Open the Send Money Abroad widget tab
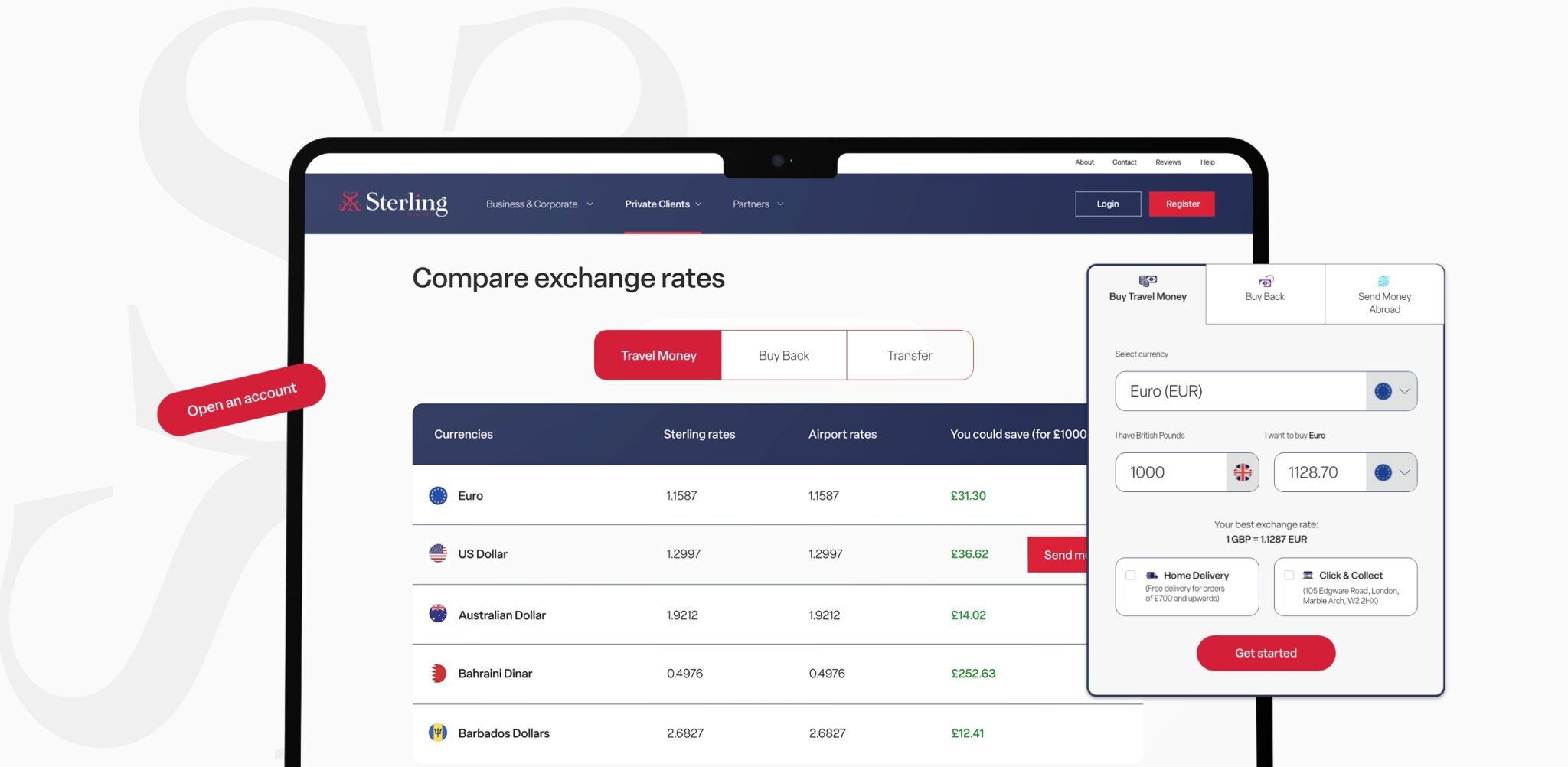1568x767 pixels. click(x=1384, y=294)
